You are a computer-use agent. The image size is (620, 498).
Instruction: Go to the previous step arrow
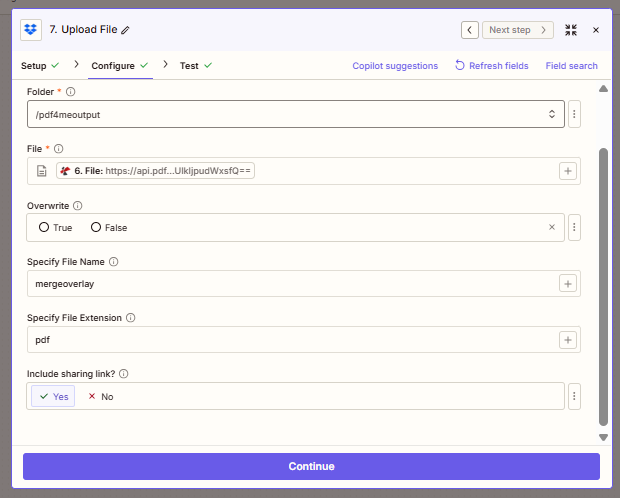[469, 30]
